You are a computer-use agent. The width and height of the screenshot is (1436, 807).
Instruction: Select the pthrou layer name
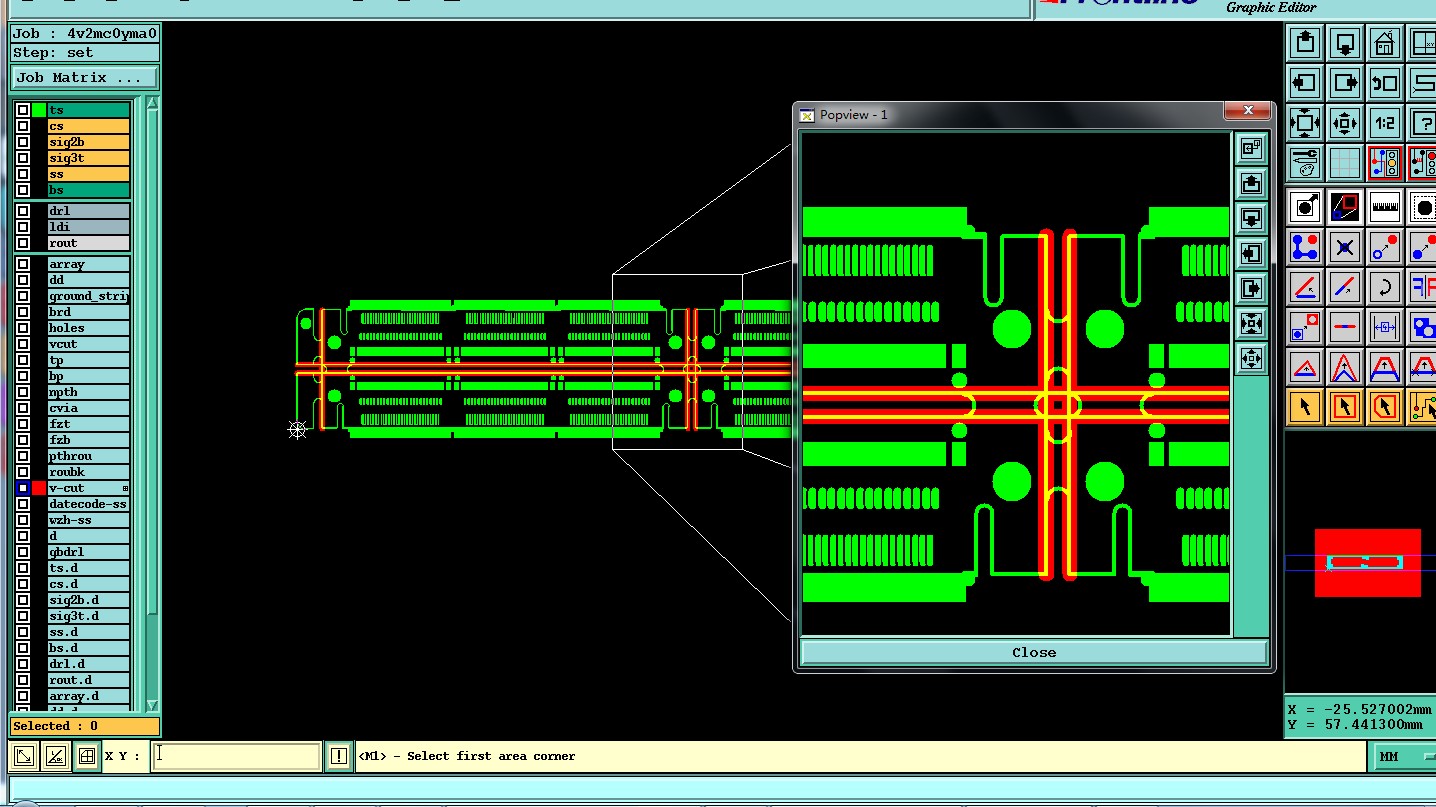tap(89, 456)
